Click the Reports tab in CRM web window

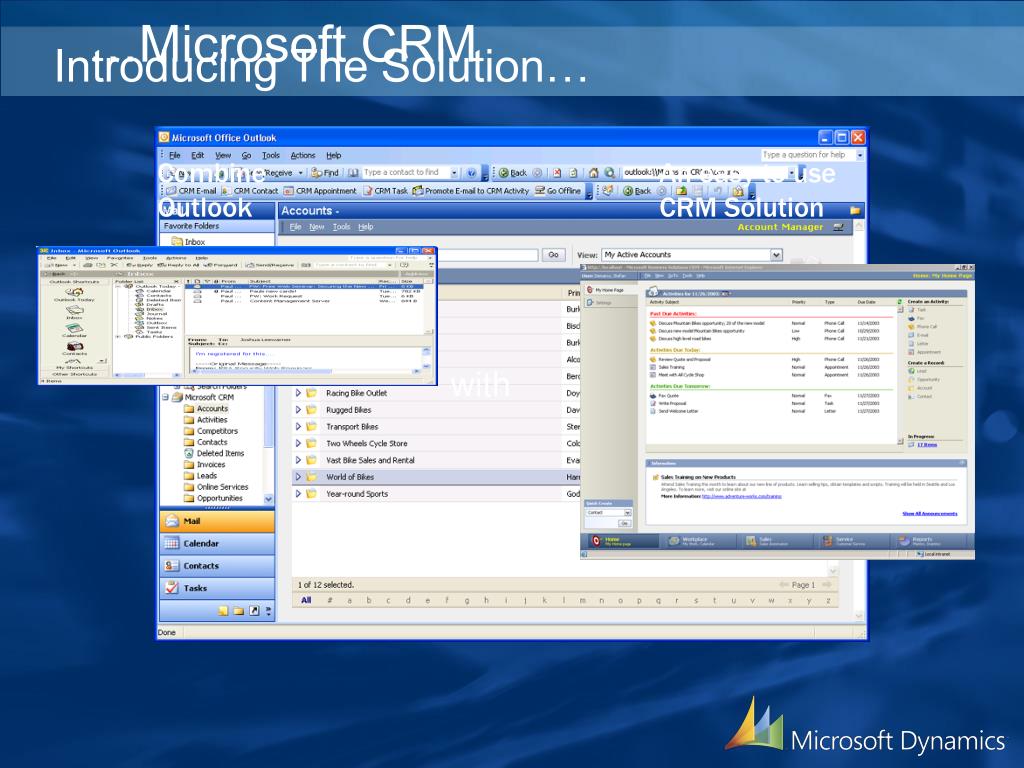point(928,541)
